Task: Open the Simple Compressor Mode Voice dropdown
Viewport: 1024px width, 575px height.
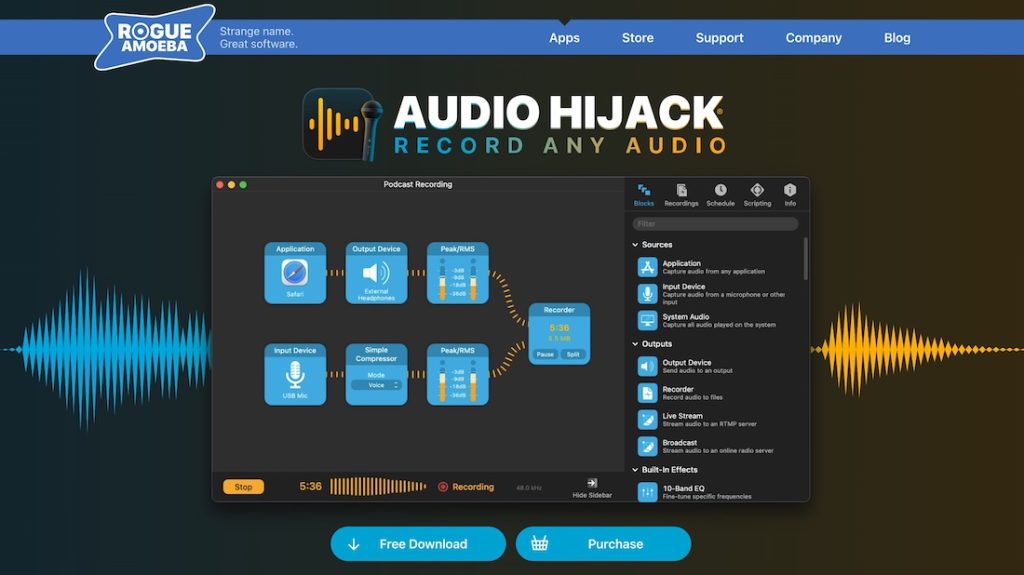Action: (x=376, y=385)
